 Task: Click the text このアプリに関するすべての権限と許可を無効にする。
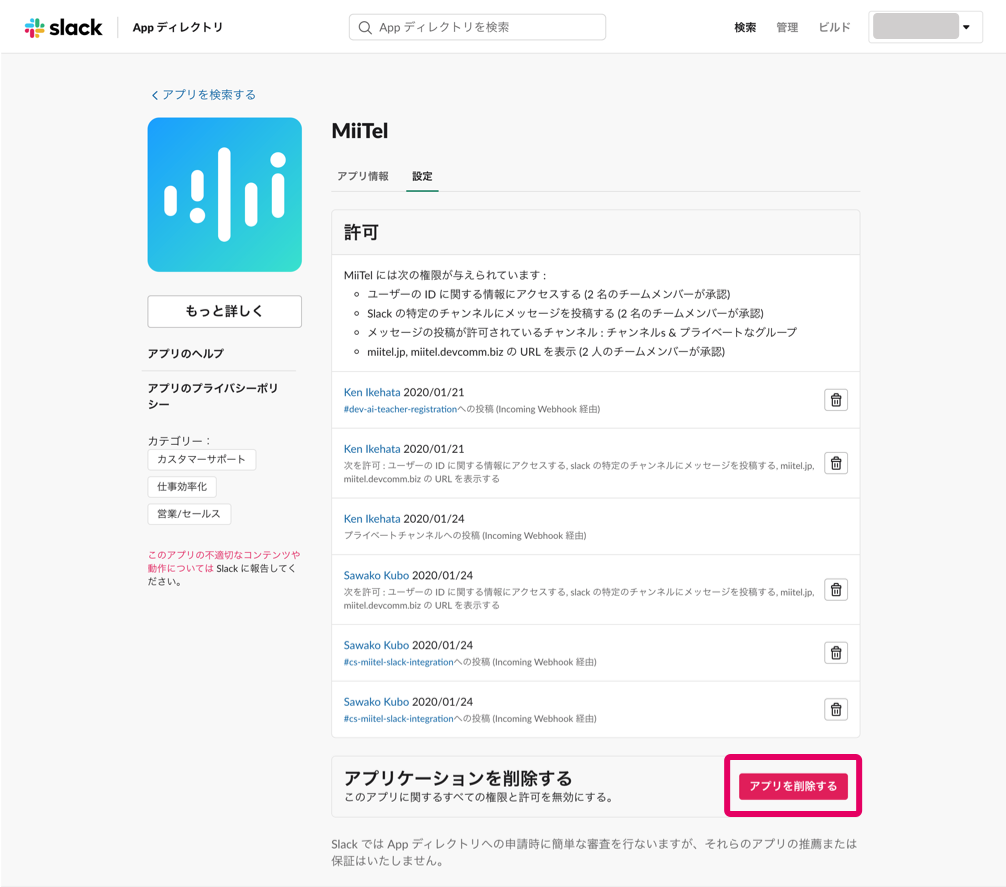480,797
